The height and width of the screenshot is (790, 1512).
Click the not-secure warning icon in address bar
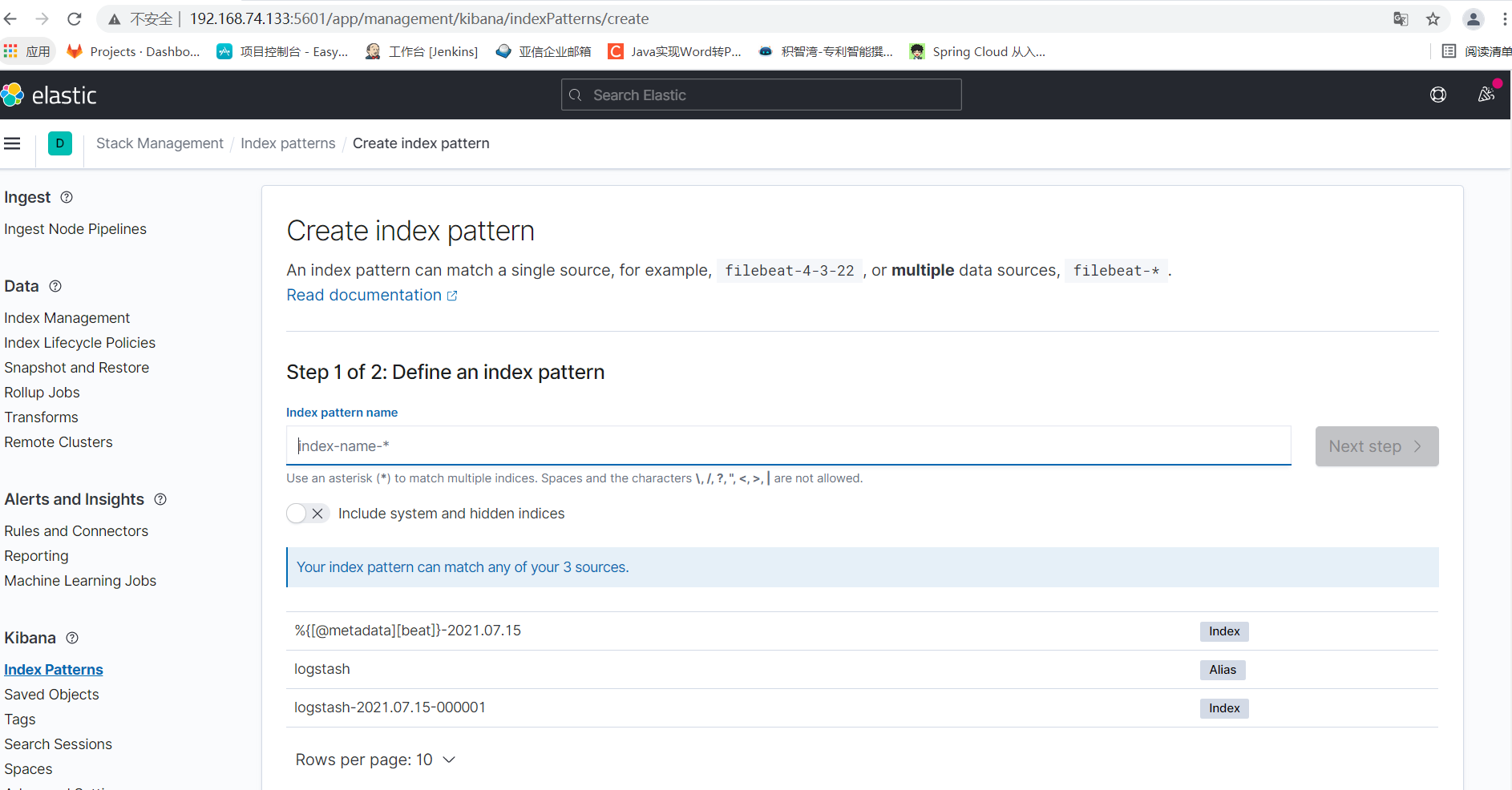115,18
